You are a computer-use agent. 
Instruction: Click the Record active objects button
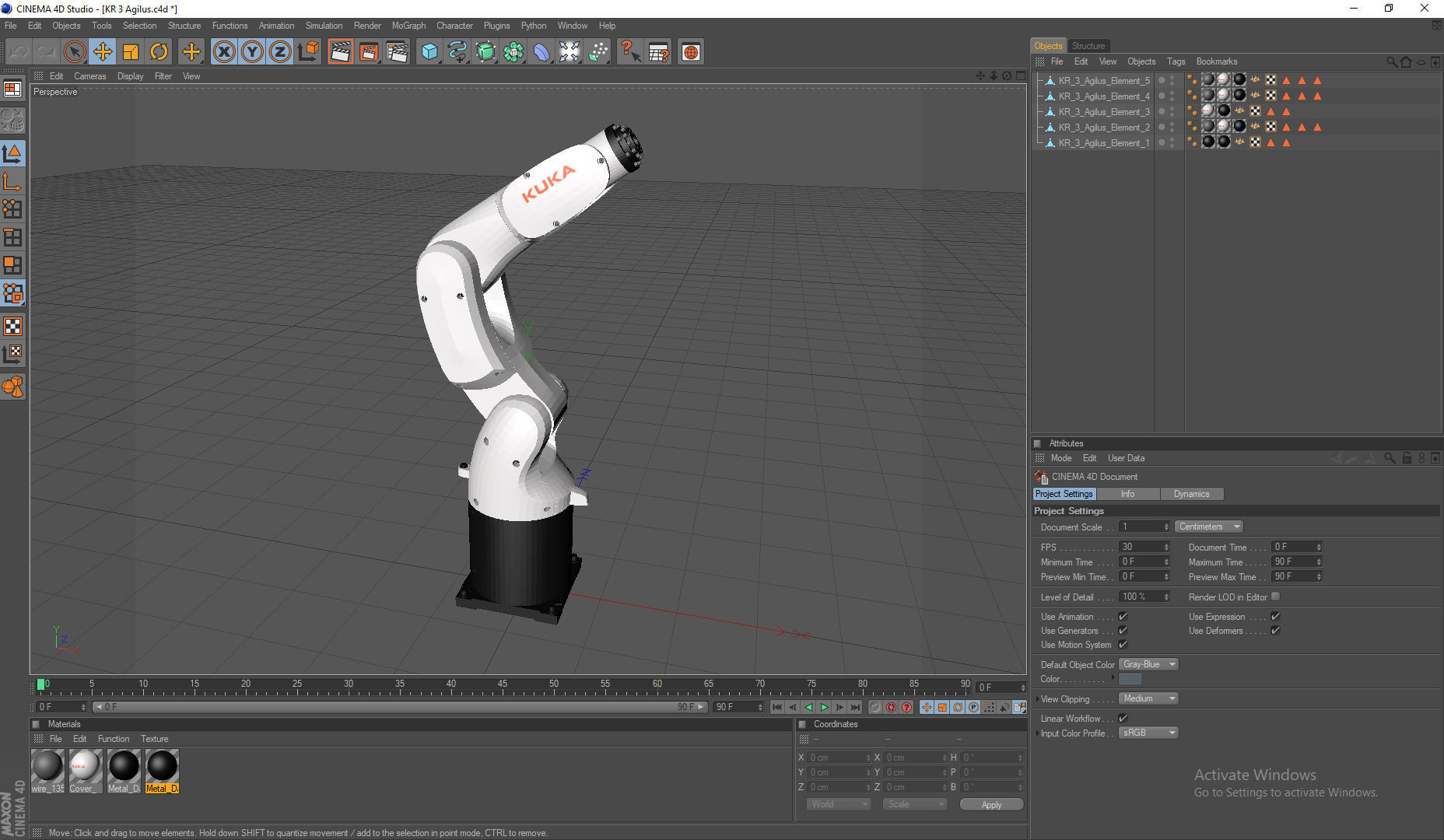click(x=875, y=707)
